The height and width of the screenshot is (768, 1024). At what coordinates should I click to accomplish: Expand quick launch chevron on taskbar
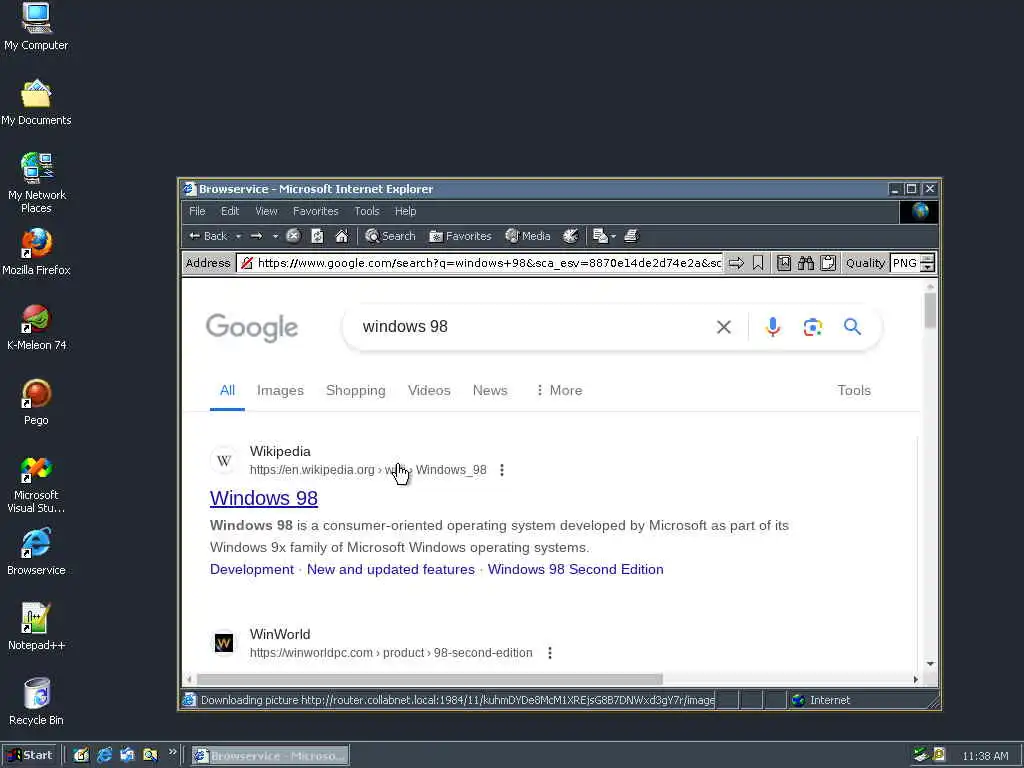tap(172, 752)
